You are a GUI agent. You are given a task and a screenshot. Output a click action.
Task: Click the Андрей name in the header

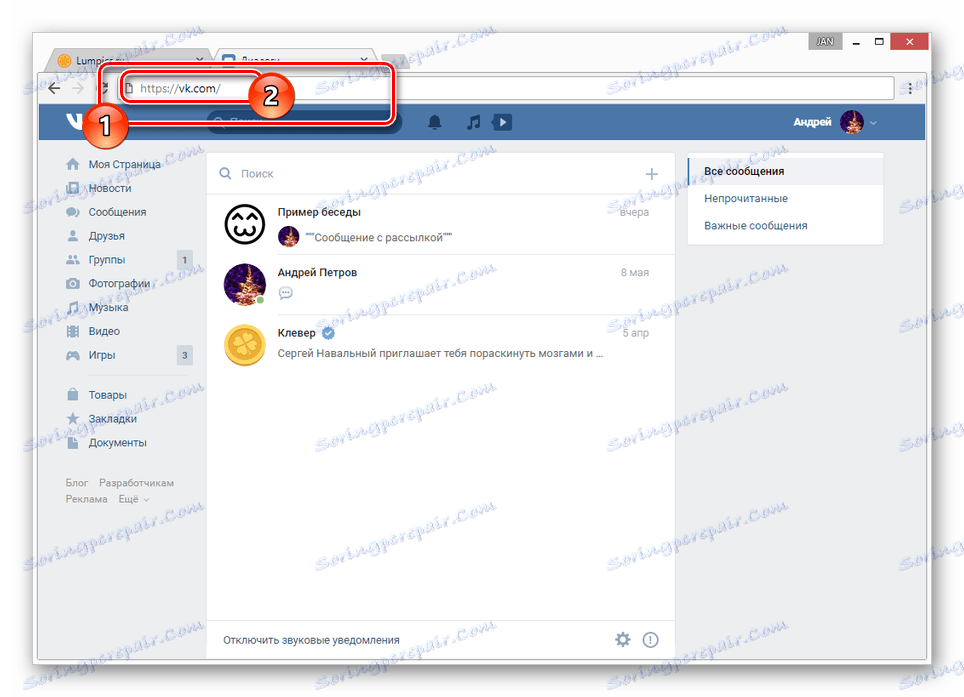pyautogui.click(x=812, y=122)
